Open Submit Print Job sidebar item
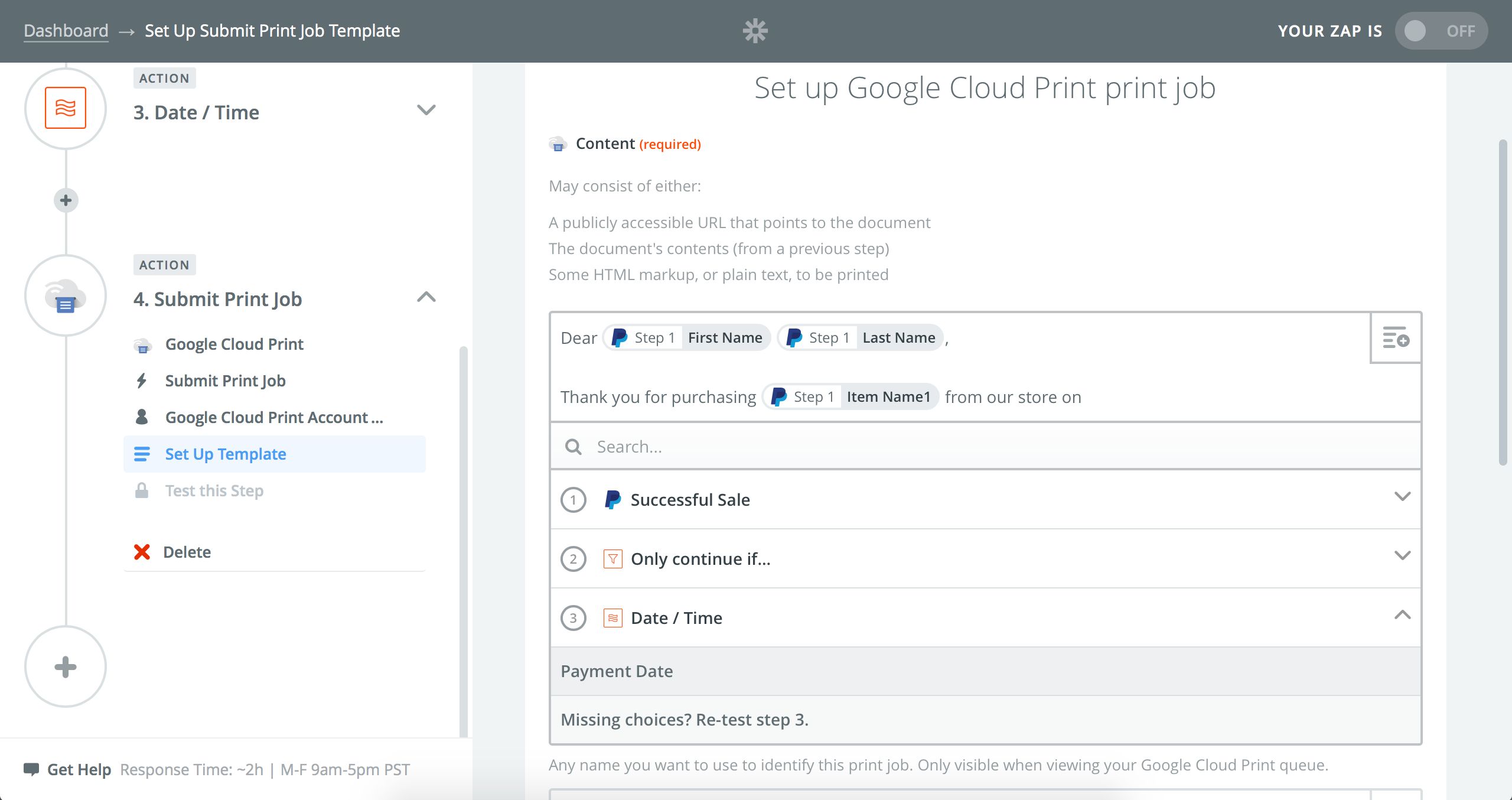 coord(225,381)
